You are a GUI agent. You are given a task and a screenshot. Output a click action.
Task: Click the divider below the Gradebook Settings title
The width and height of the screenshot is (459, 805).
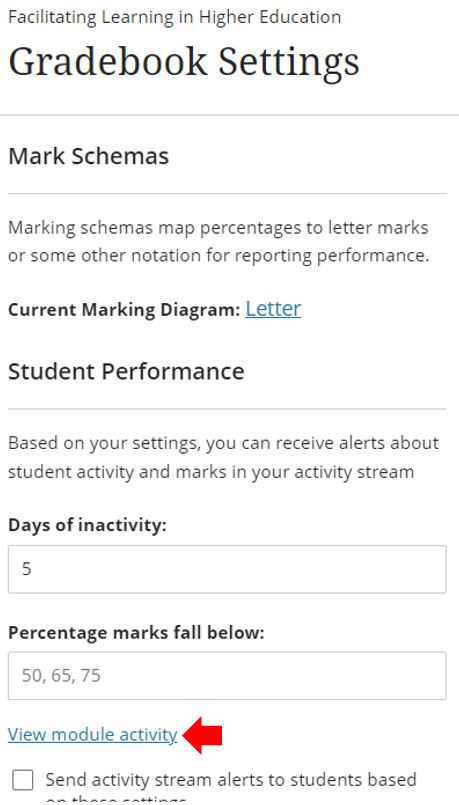[x=230, y=115]
